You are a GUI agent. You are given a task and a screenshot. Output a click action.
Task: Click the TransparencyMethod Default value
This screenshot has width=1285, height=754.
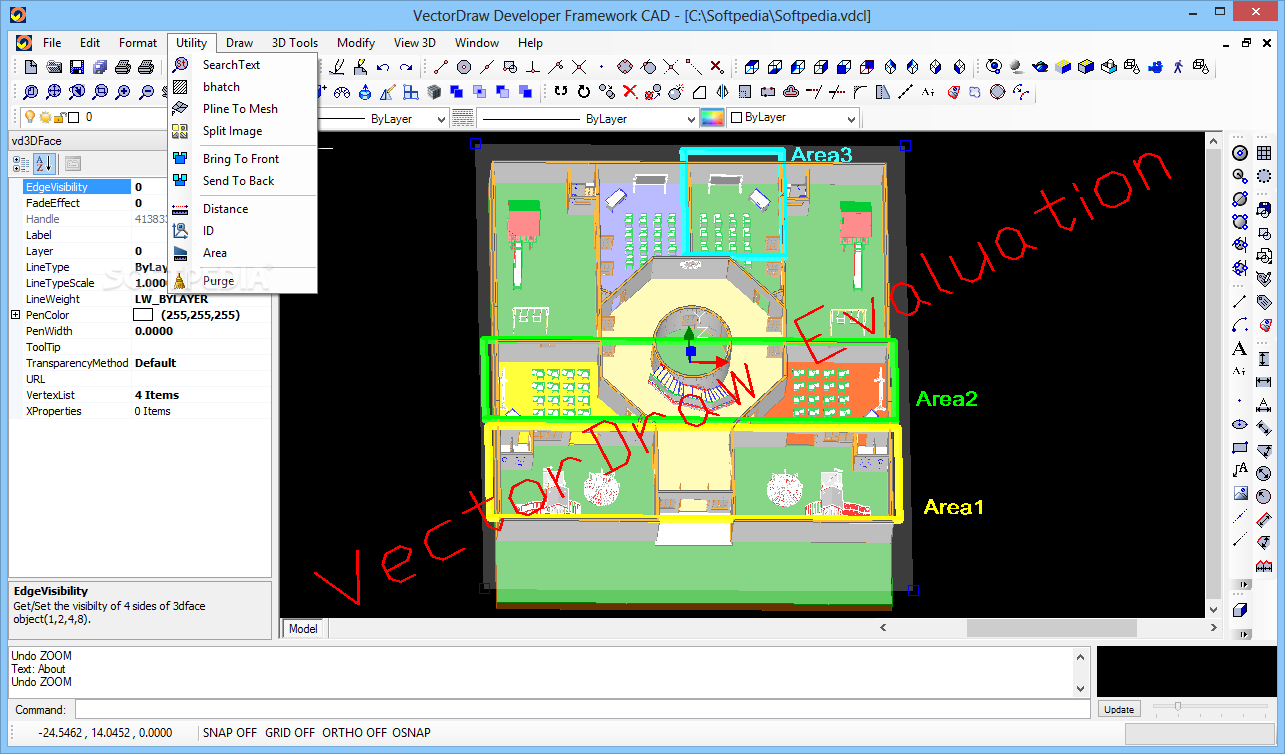coord(155,363)
